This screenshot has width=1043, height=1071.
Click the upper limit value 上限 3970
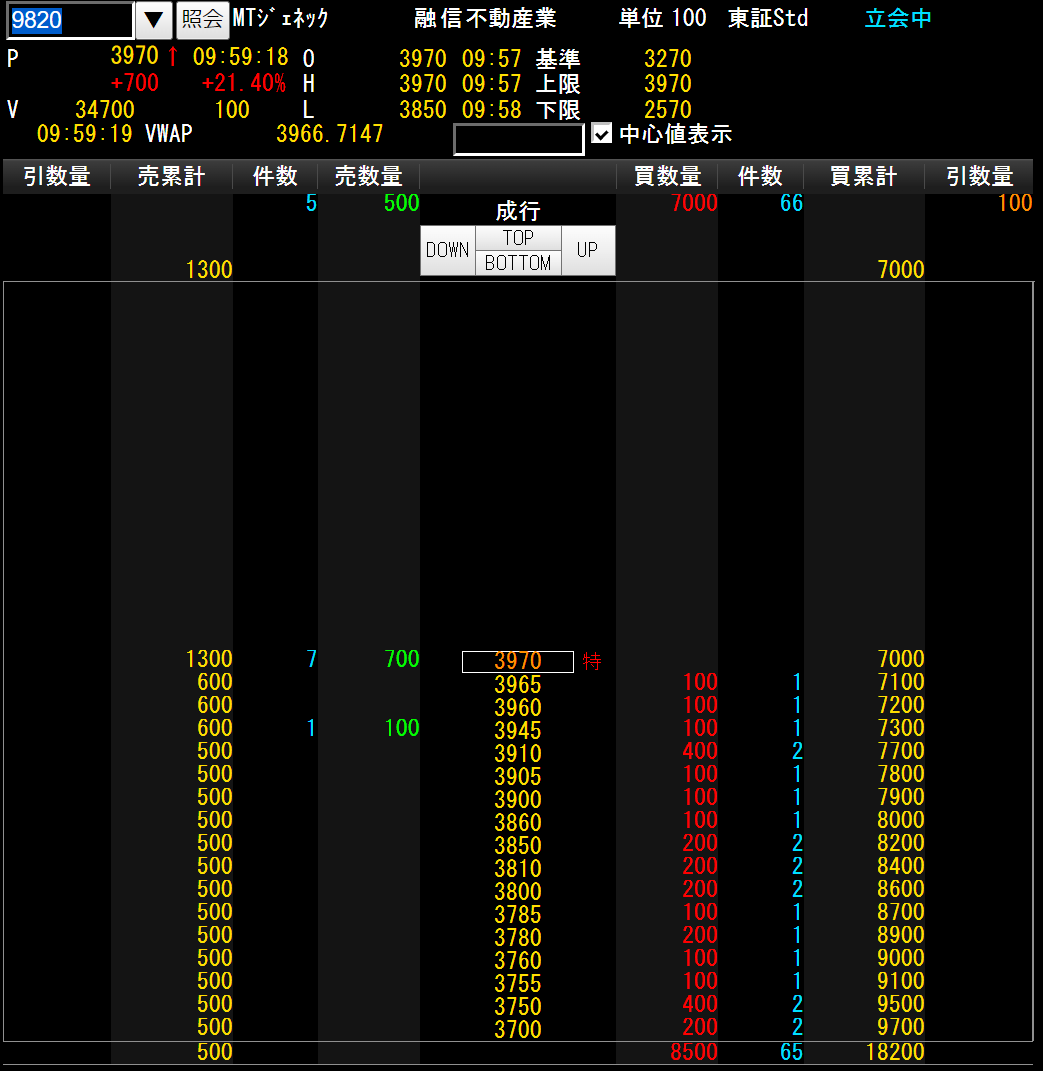(x=667, y=83)
